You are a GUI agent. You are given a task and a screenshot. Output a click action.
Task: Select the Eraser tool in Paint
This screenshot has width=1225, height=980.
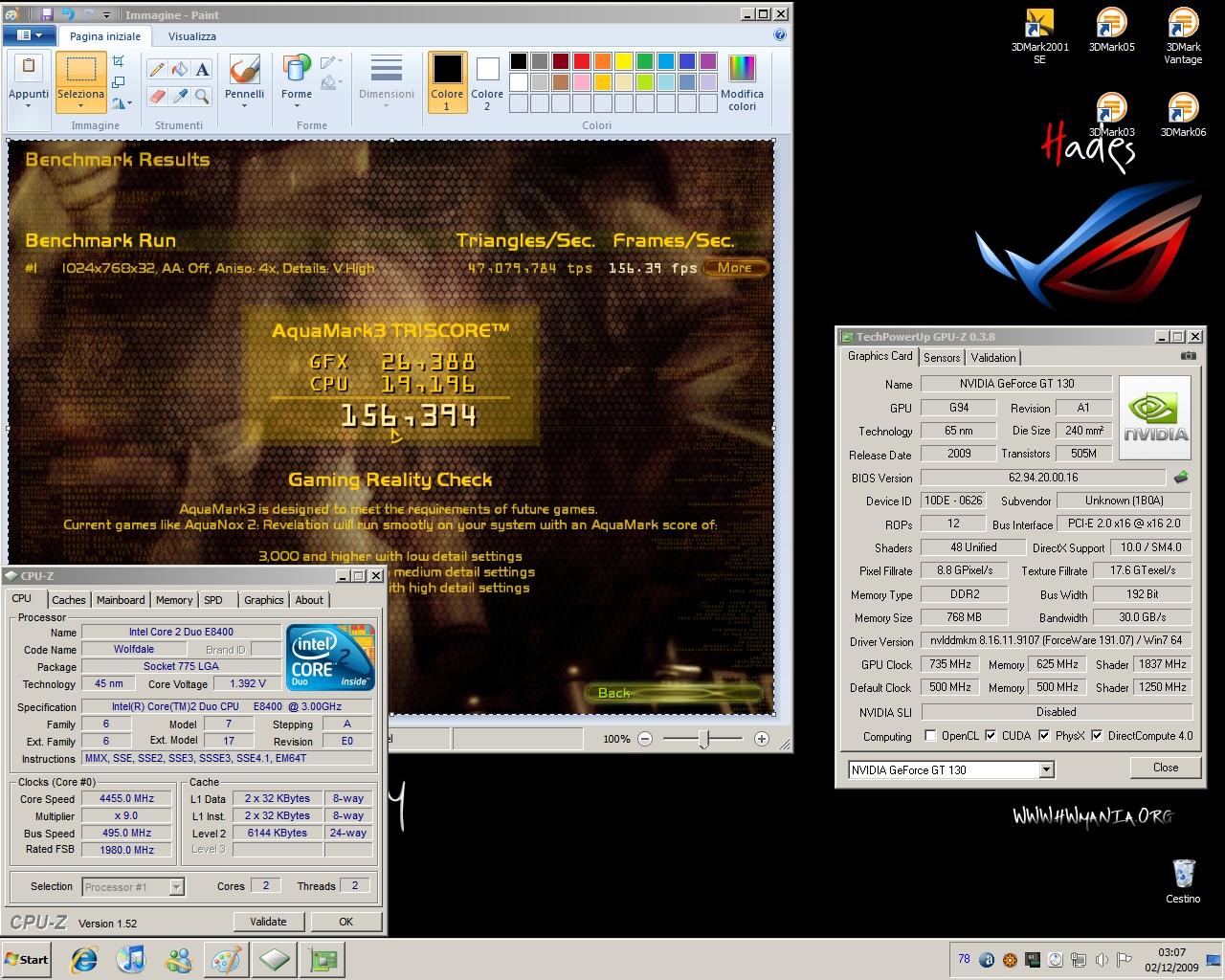coord(158,96)
